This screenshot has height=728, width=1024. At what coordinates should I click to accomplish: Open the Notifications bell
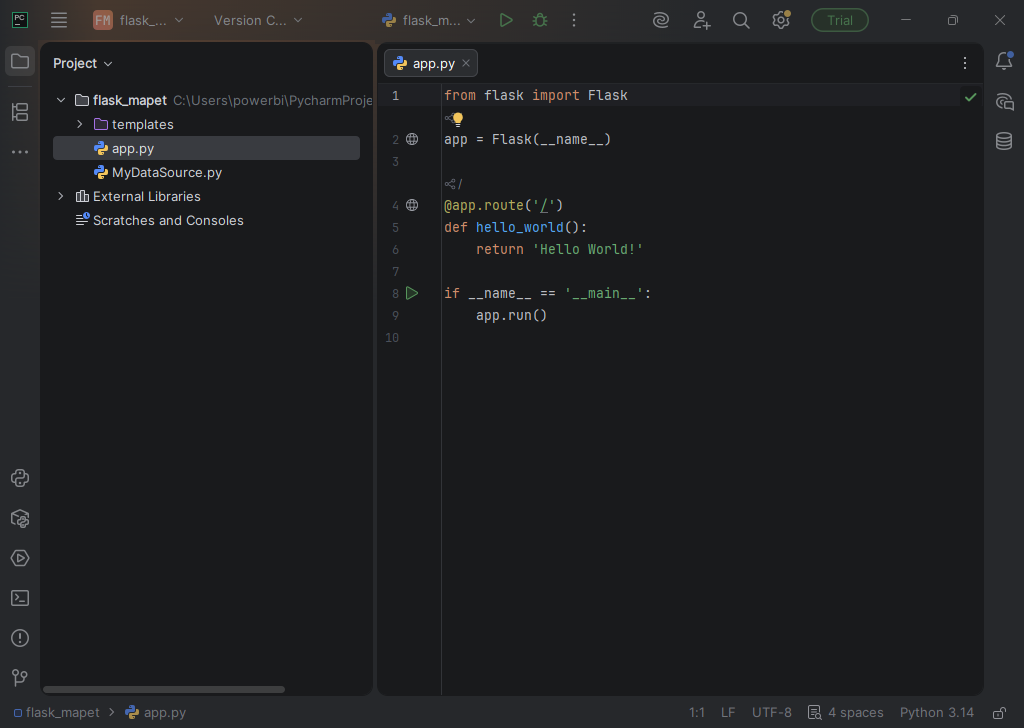1004,61
